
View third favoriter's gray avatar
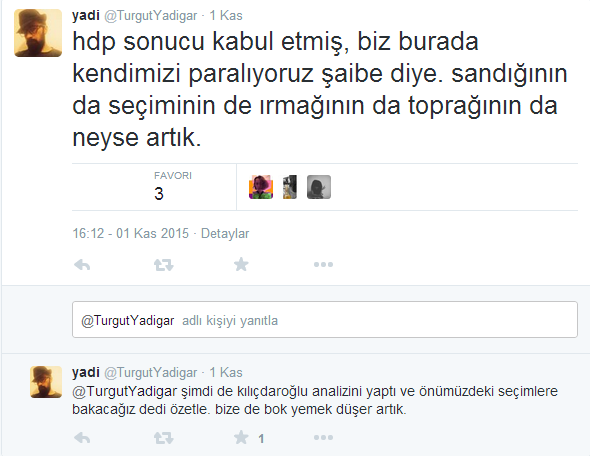[319, 187]
